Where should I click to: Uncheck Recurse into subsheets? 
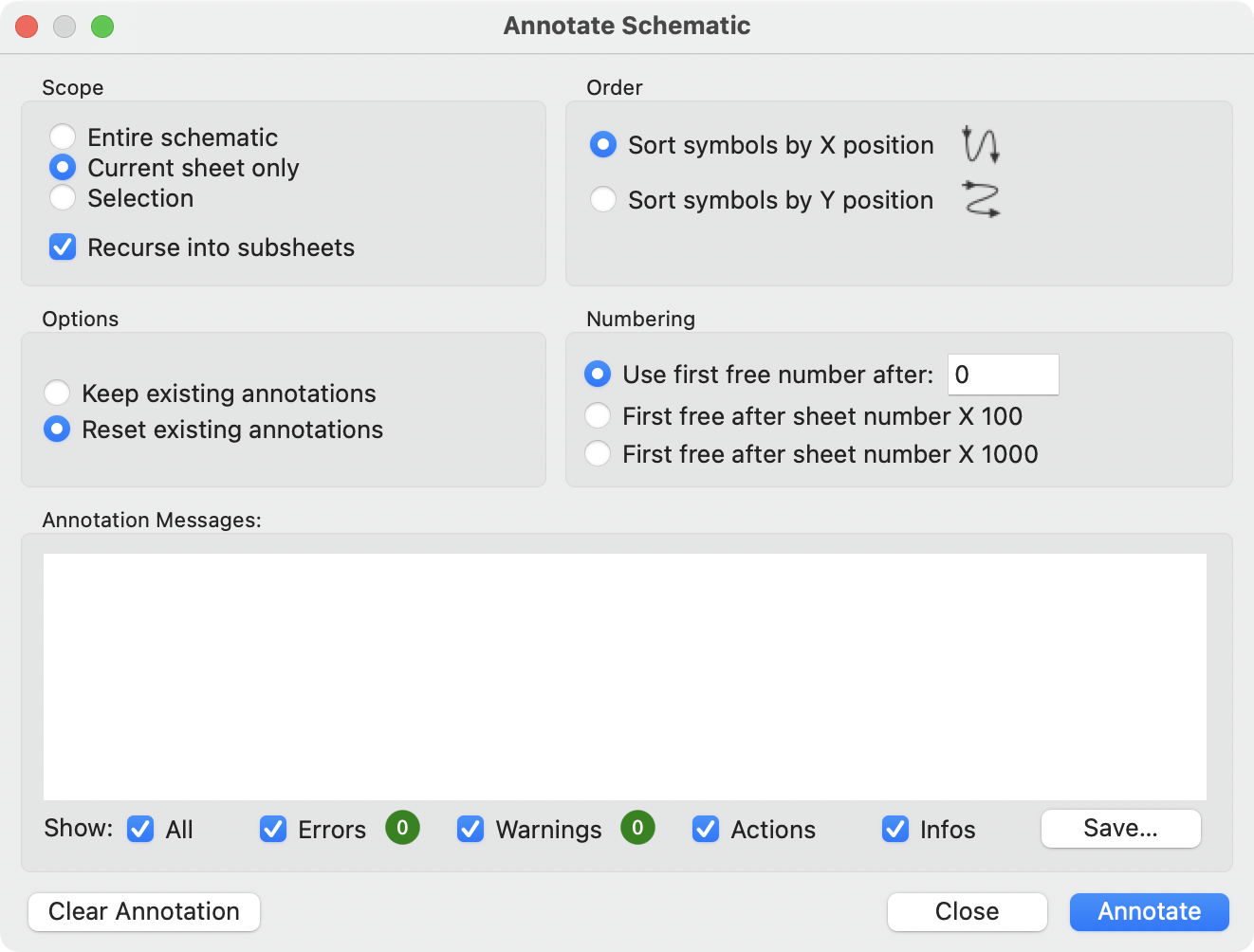[62, 247]
